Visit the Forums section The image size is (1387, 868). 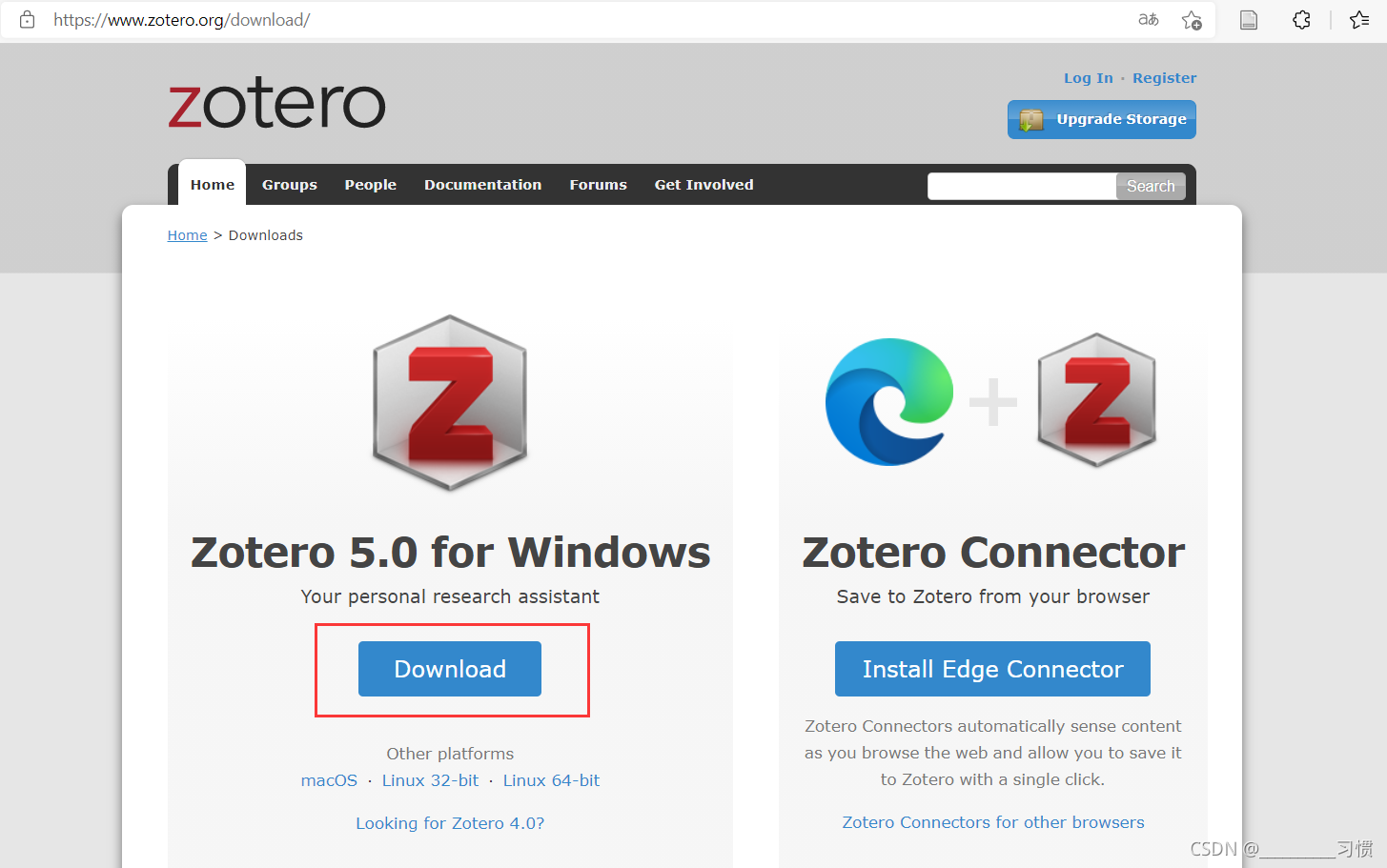pyautogui.click(x=599, y=185)
